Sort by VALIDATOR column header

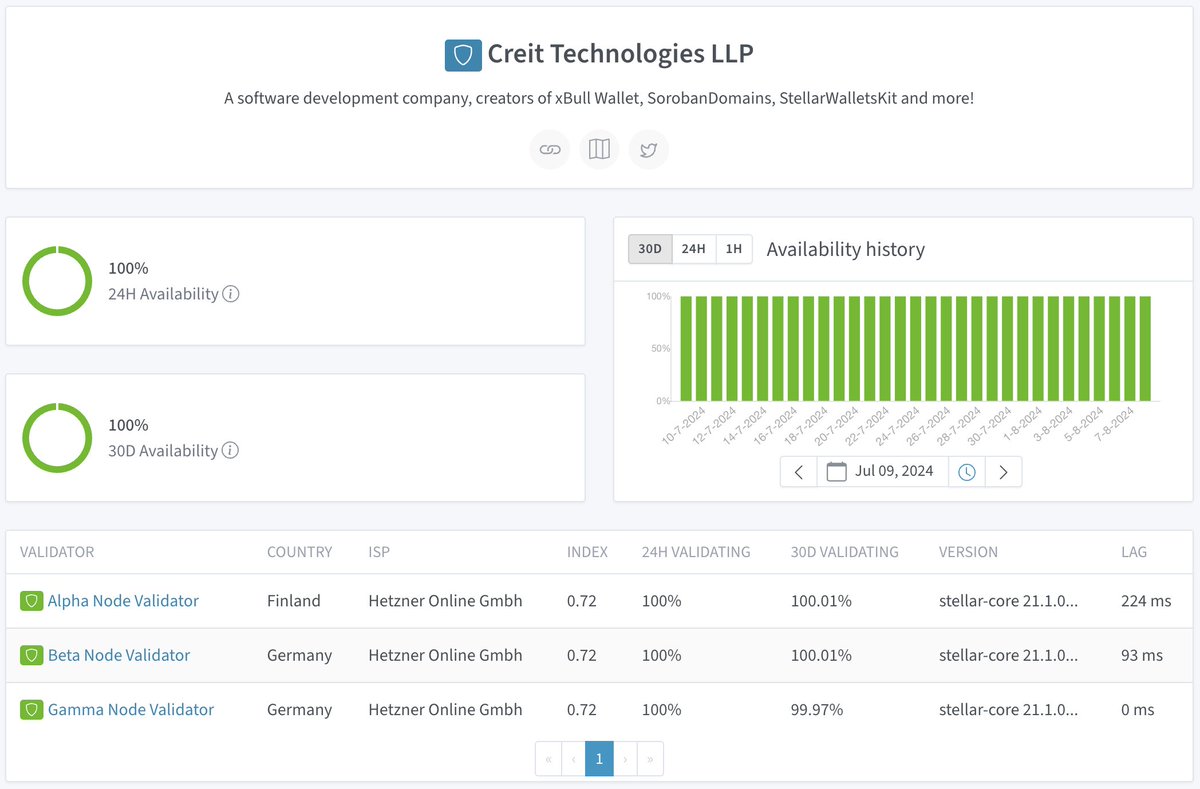click(x=57, y=552)
